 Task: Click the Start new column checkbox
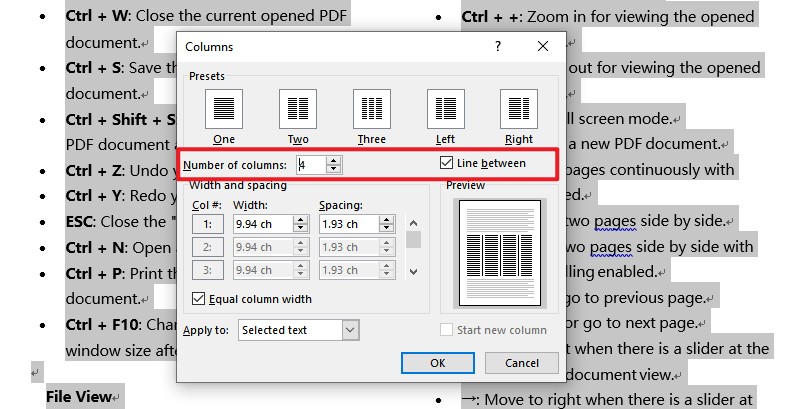(446, 329)
